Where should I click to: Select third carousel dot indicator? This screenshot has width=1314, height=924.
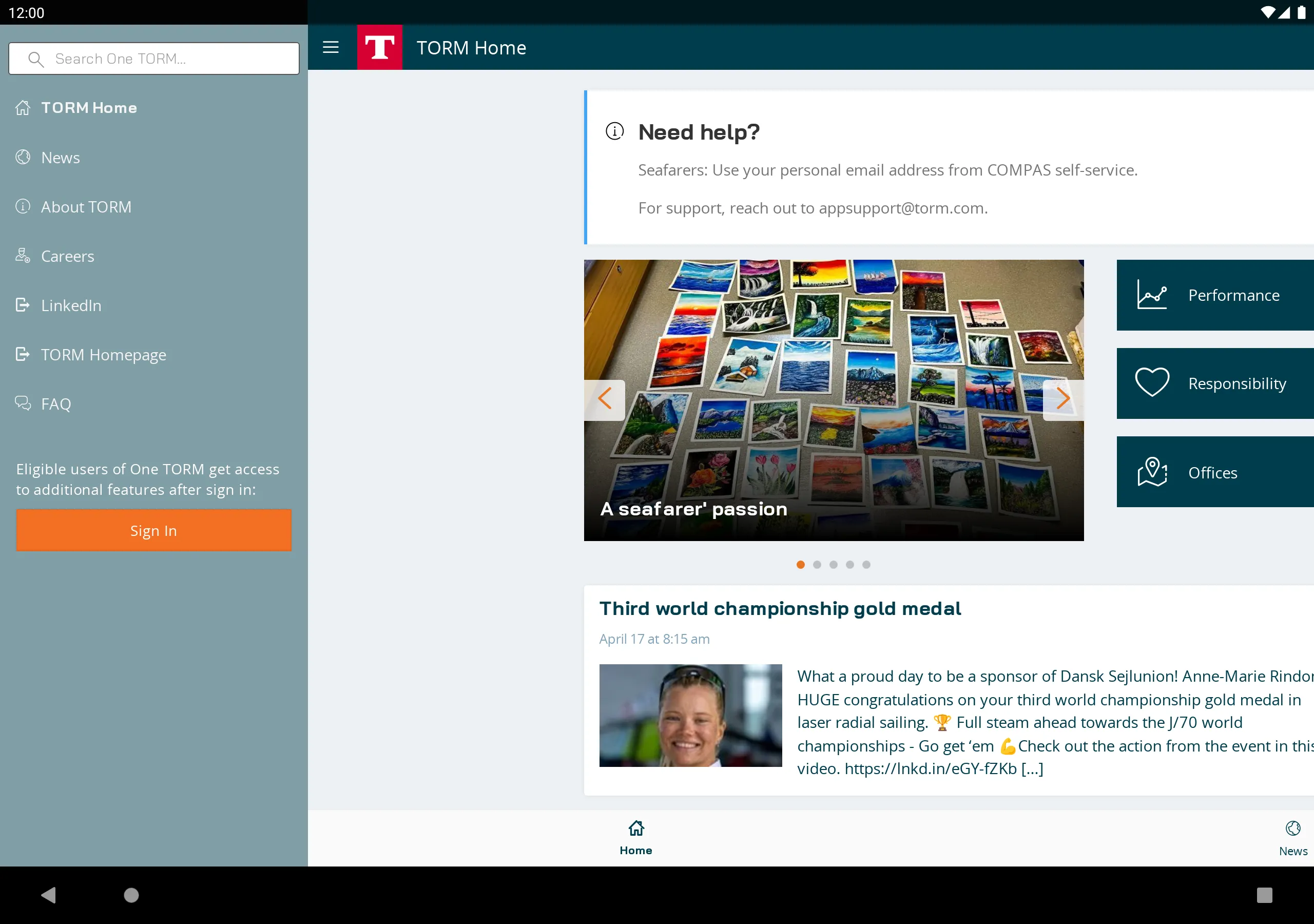(x=833, y=565)
